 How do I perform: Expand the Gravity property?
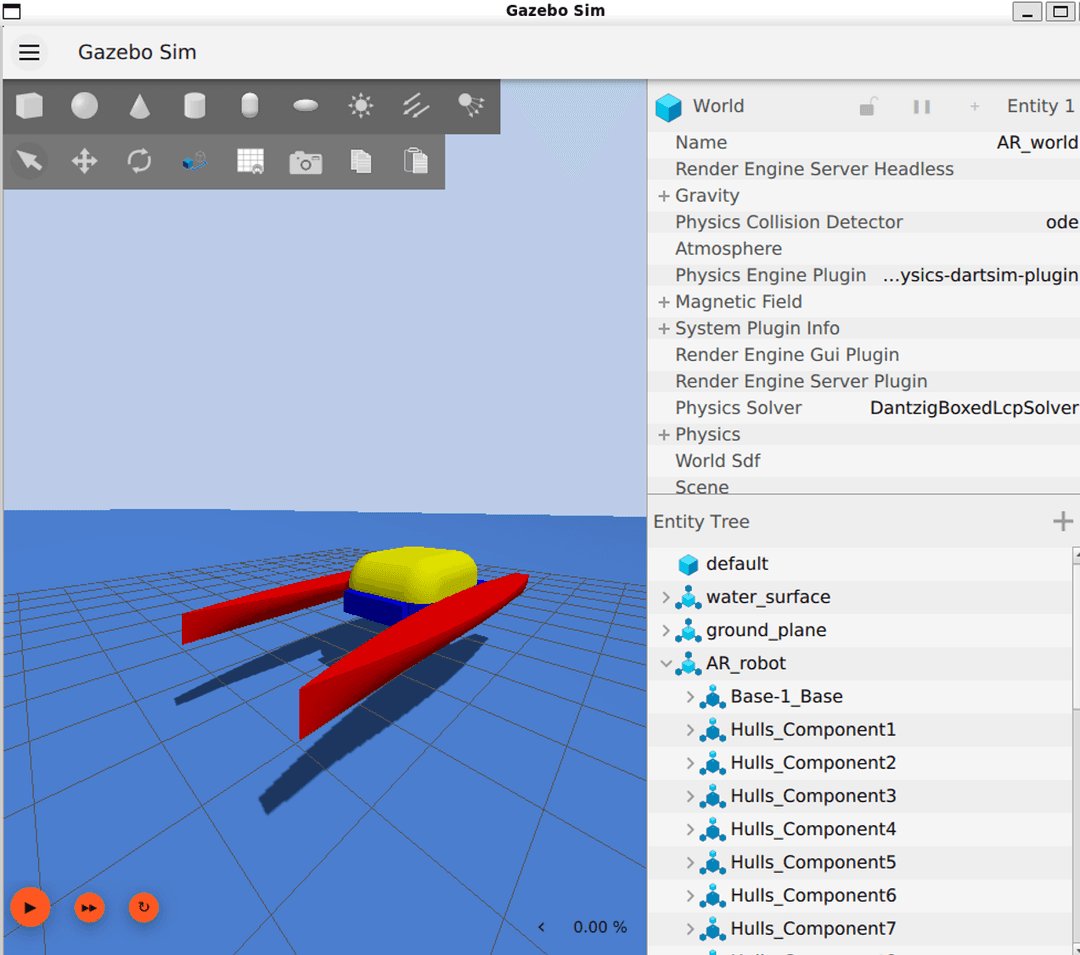tap(665, 195)
